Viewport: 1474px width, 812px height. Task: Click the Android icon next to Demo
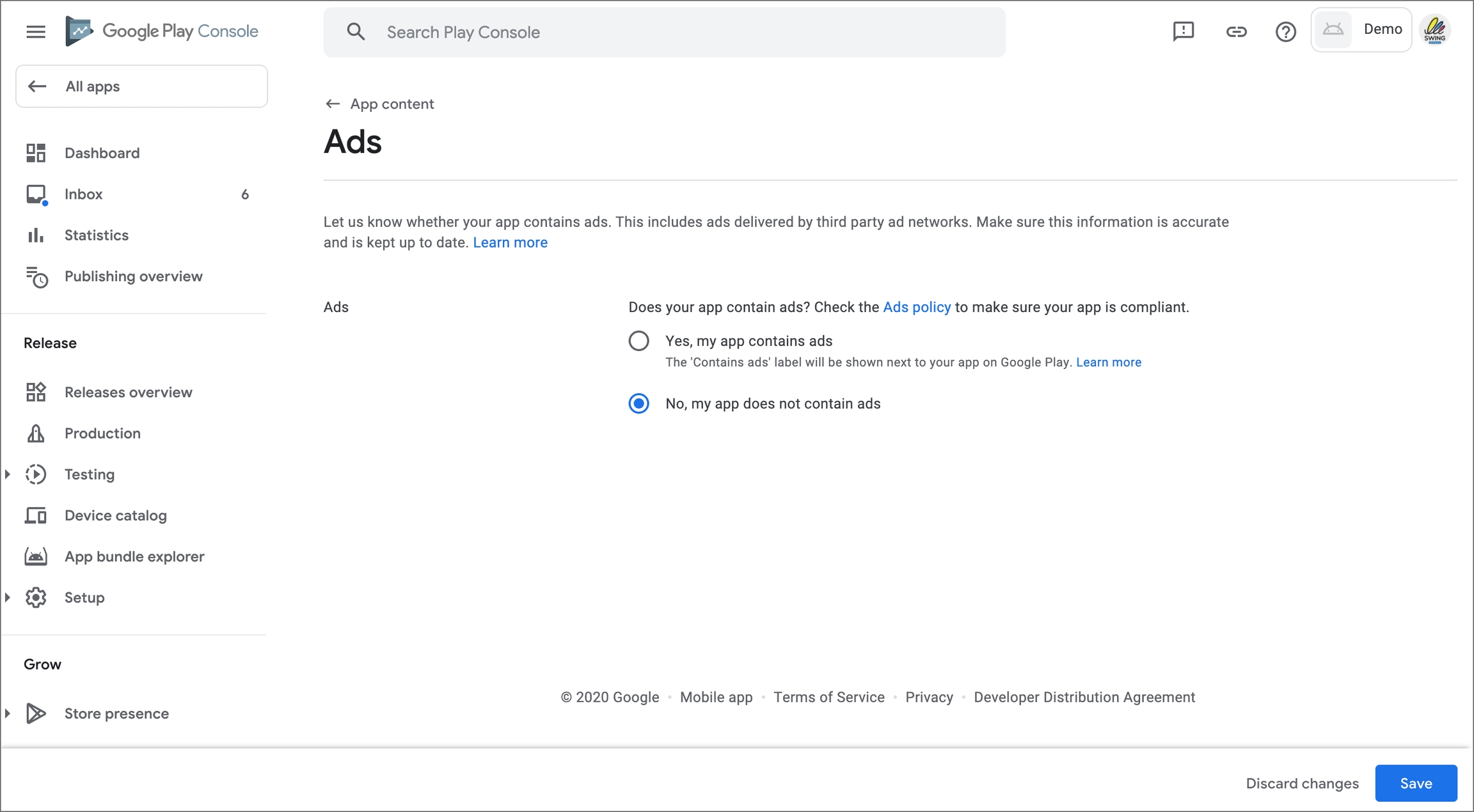click(x=1333, y=29)
